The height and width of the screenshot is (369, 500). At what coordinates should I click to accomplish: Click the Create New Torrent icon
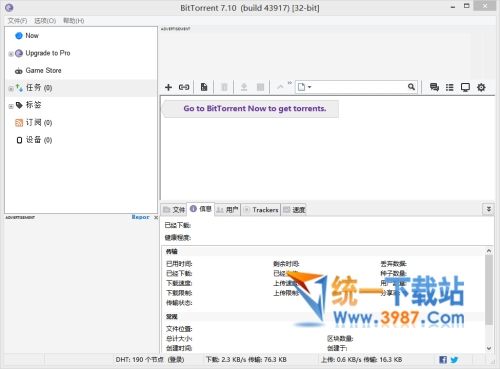(x=204, y=87)
